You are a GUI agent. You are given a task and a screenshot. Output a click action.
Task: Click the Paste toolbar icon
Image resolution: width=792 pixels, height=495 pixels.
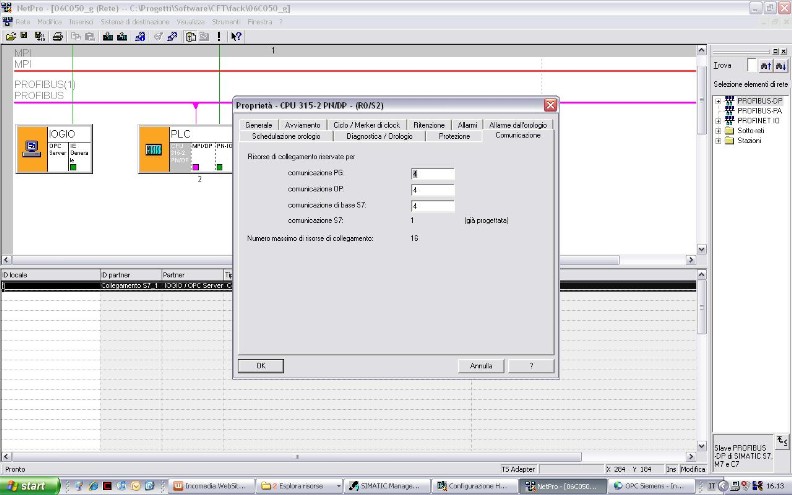[90, 36]
